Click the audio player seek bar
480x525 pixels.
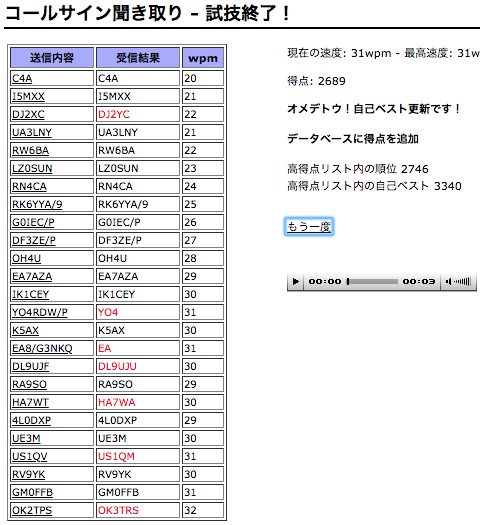coord(372,282)
